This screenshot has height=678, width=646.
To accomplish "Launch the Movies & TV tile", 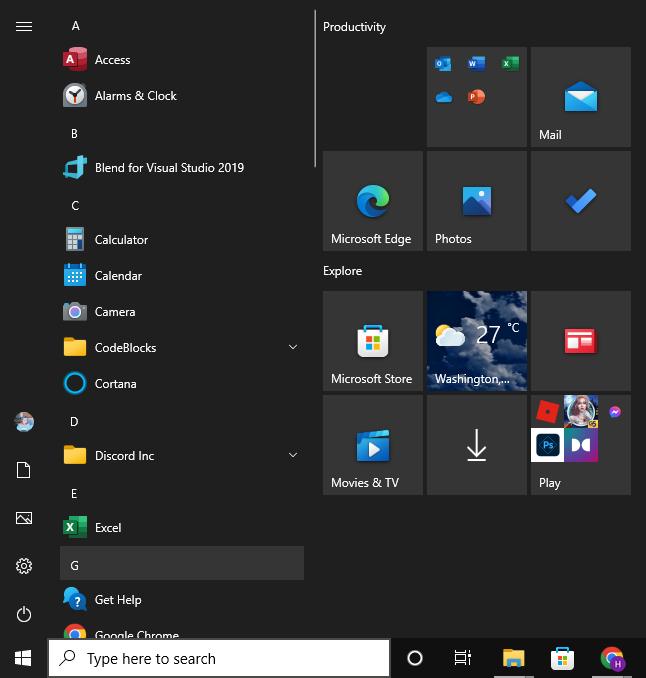I will point(373,445).
